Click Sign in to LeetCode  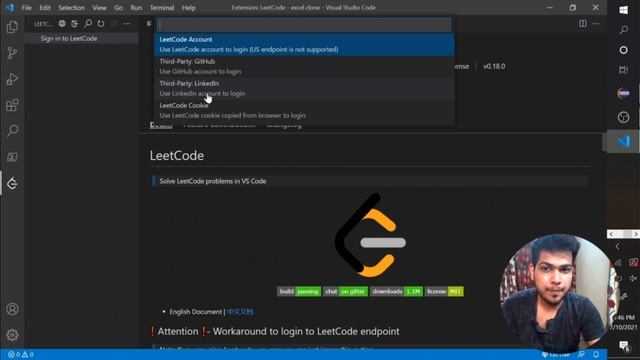click(69, 38)
